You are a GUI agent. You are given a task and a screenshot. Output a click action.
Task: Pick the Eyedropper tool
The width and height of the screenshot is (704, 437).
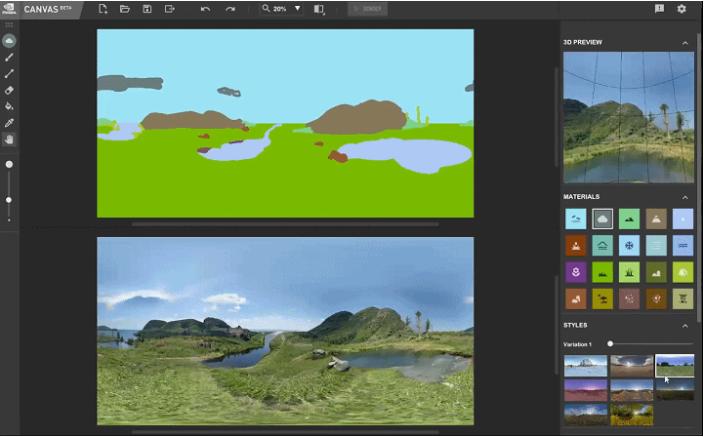click(9, 123)
